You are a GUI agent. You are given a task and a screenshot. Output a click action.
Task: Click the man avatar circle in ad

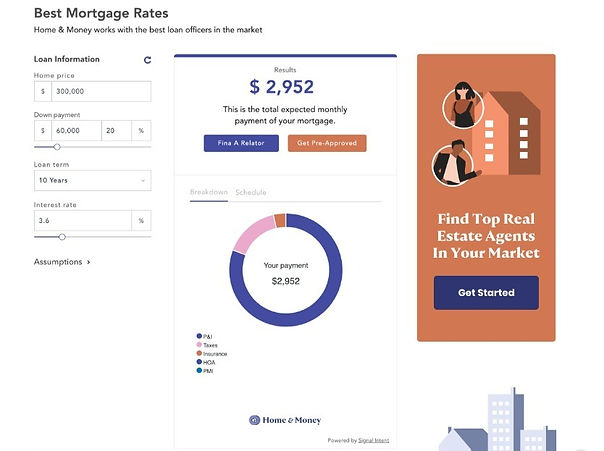453,164
